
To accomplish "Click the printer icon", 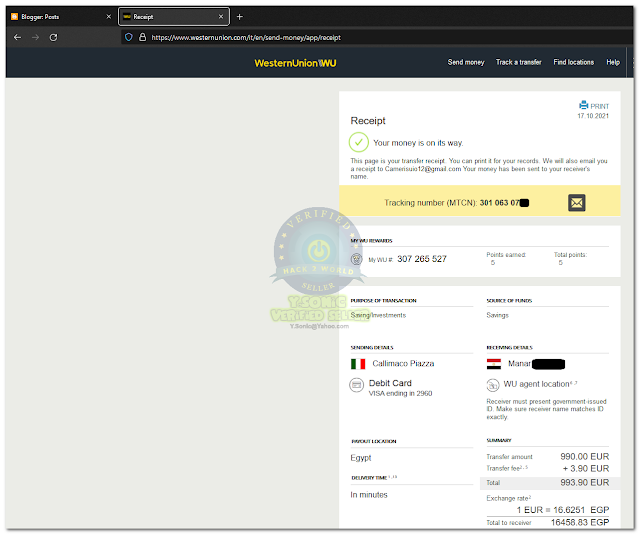I will coord(584,105).
